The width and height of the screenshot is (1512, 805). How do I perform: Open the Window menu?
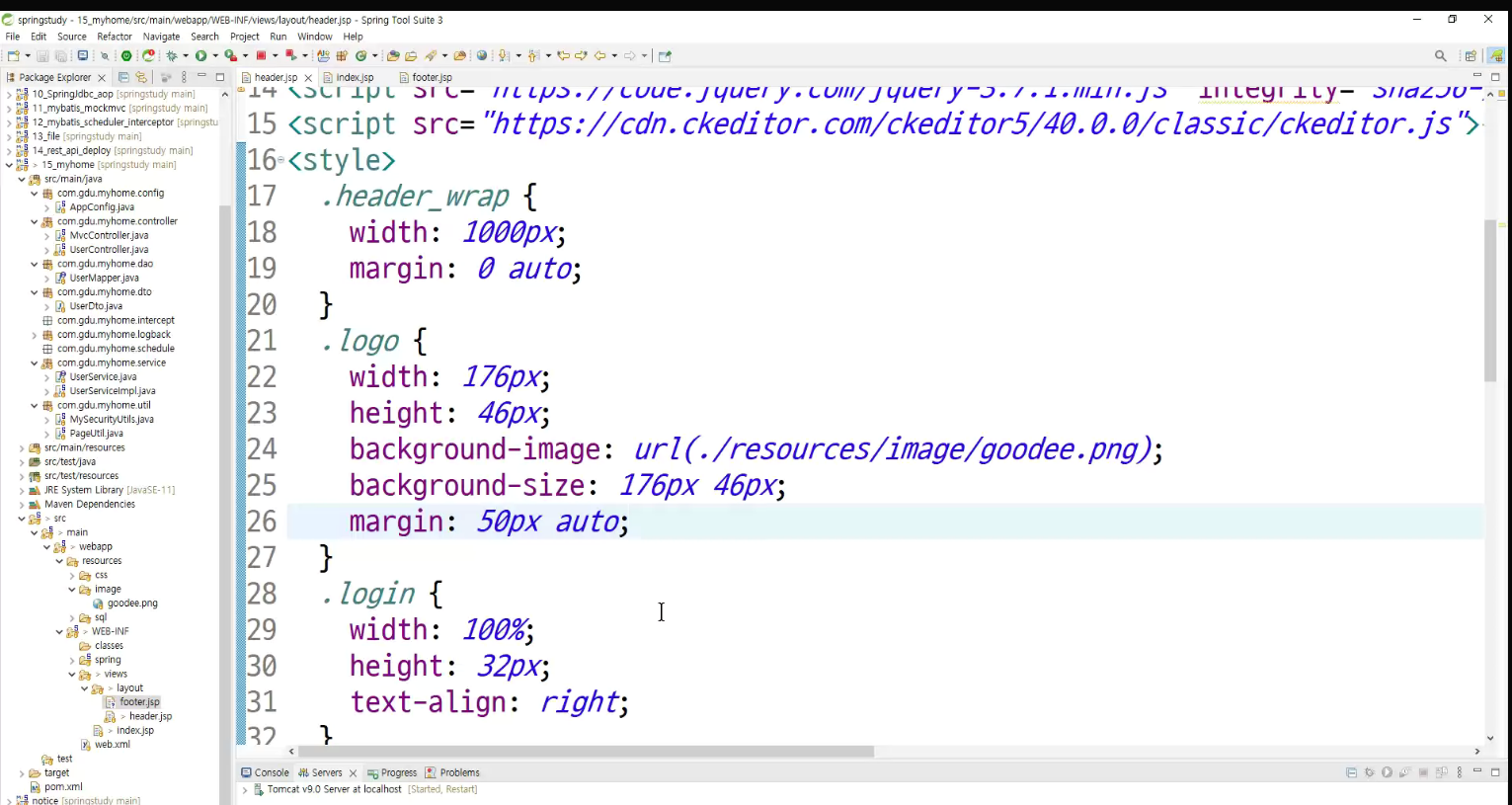[x=315, y=37]
